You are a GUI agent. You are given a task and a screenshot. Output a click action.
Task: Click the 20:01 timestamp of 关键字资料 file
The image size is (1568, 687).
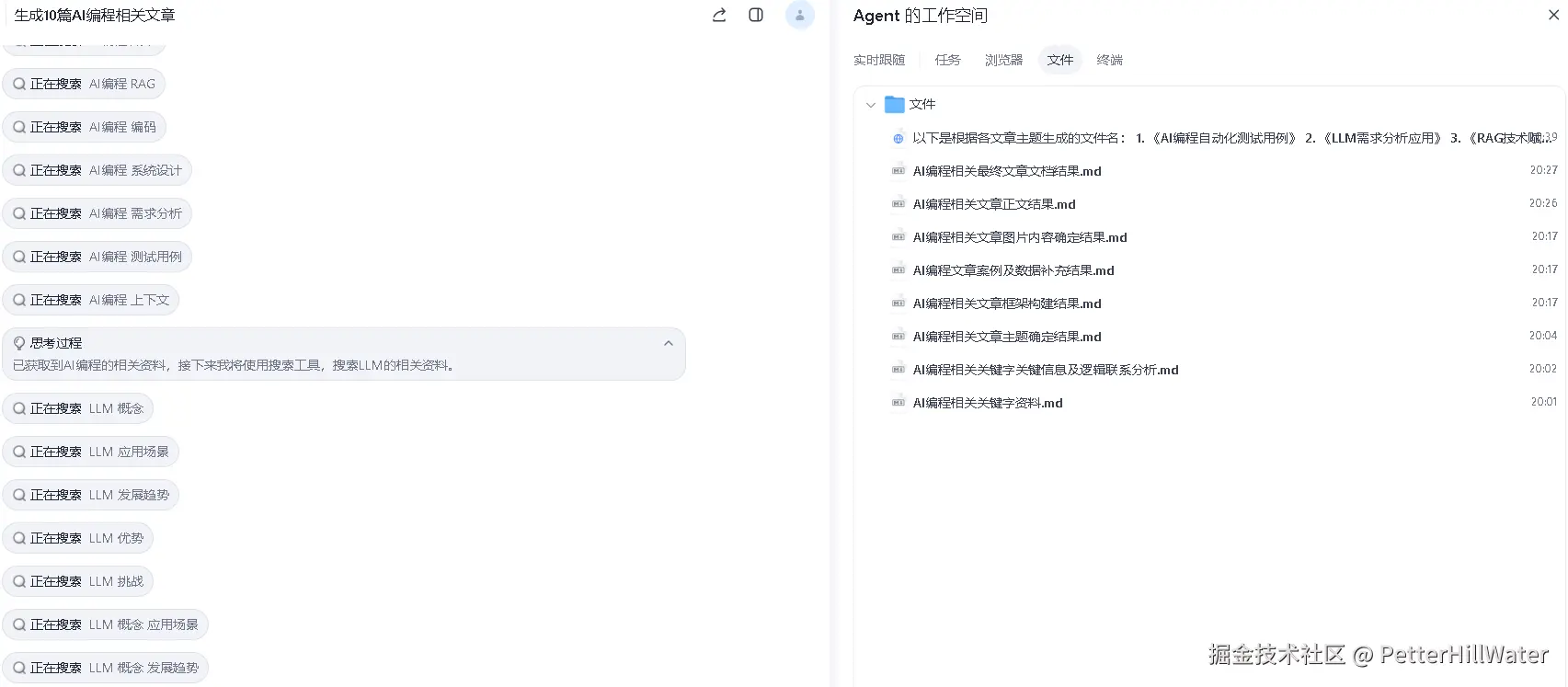tap(1543, 402)
